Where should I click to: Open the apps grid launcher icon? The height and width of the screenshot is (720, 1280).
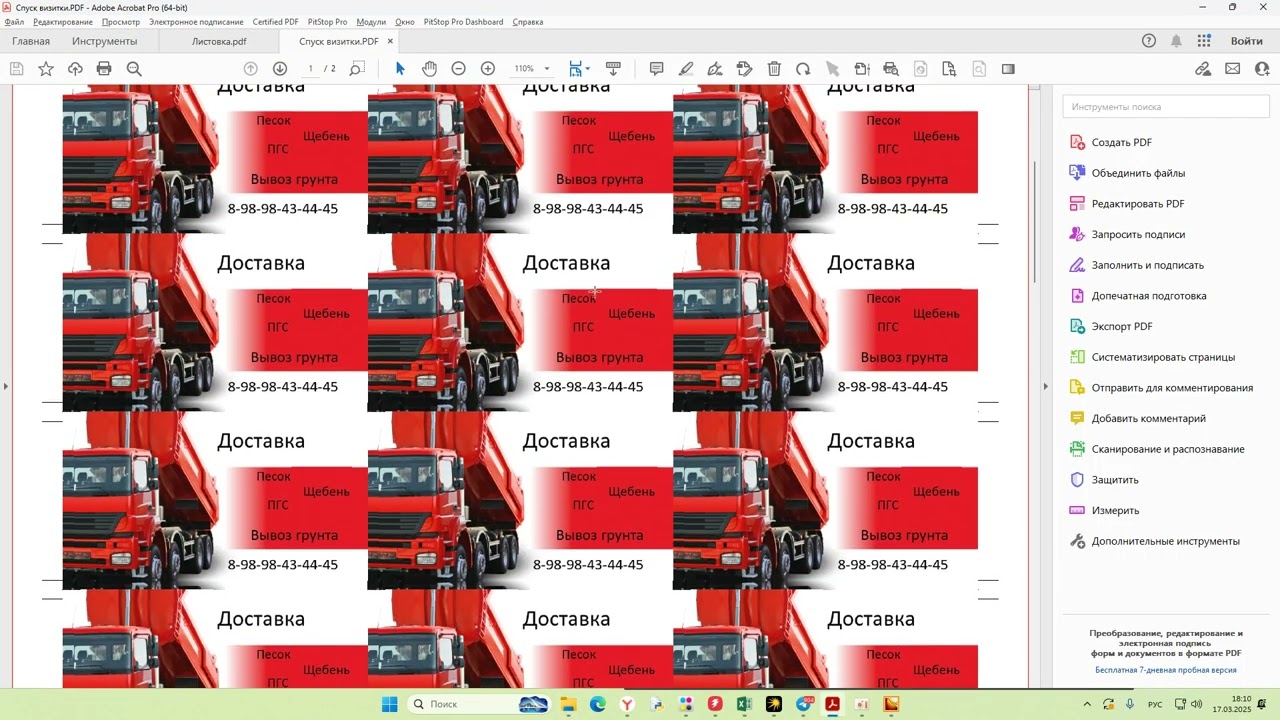click(1204, 41)
